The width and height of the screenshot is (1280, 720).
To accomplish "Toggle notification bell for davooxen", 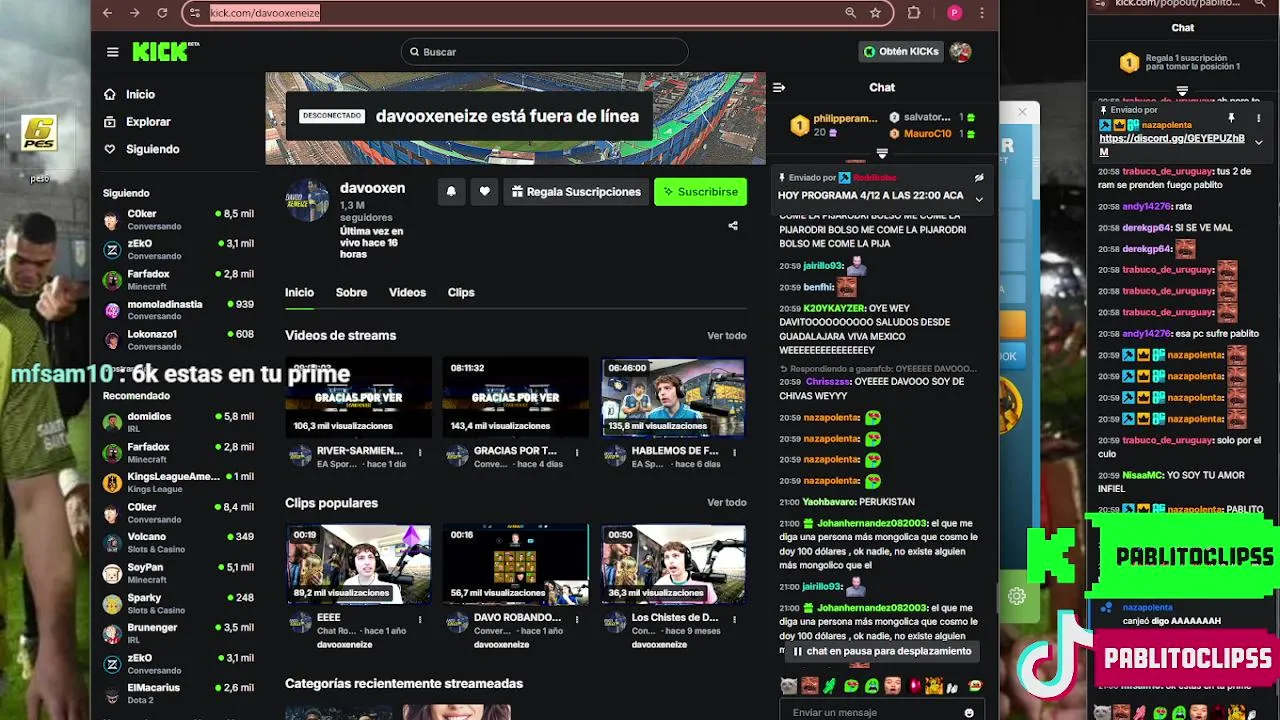I will 451,192.
